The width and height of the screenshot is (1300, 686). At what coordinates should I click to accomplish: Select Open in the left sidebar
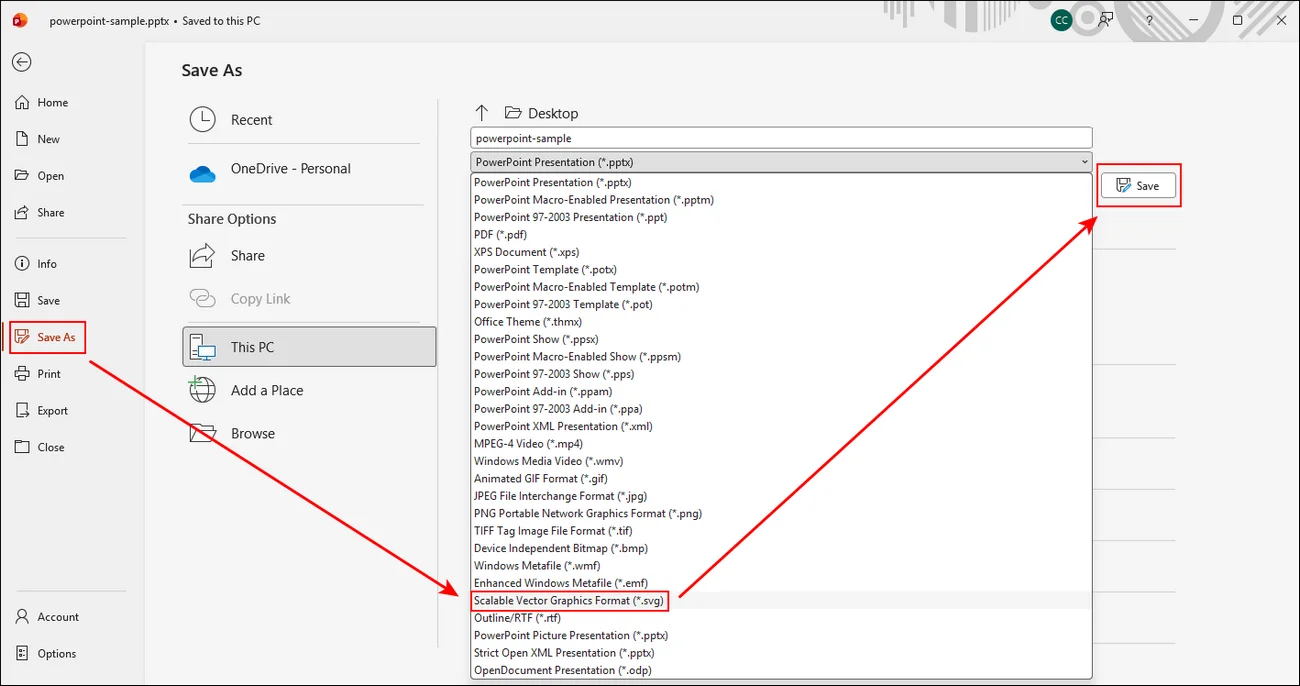pyautogui.click(x=40, y=176)
